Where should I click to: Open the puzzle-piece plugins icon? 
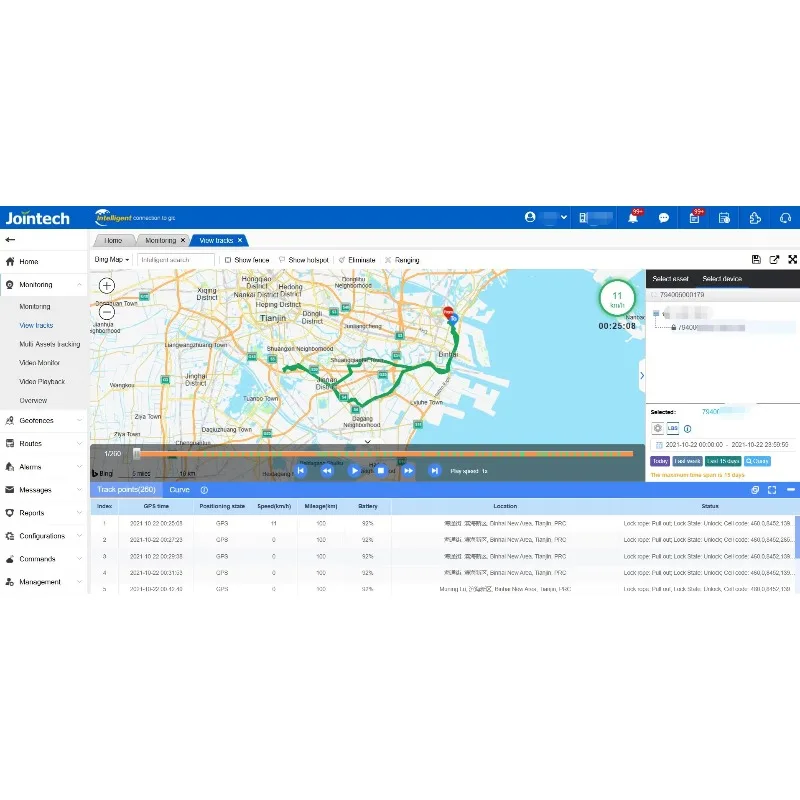755,218
